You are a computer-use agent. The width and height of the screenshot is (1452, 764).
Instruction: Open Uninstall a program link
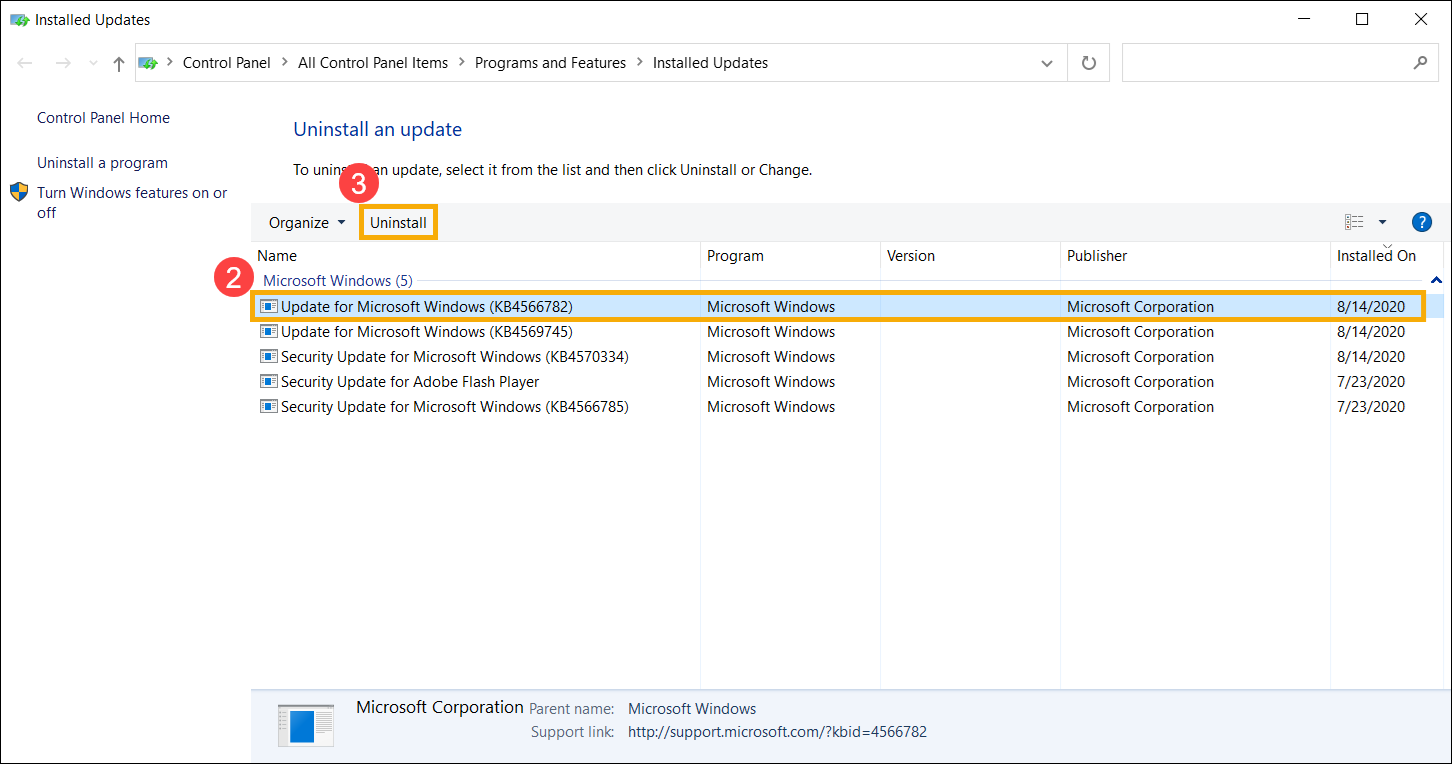[102, 163]
